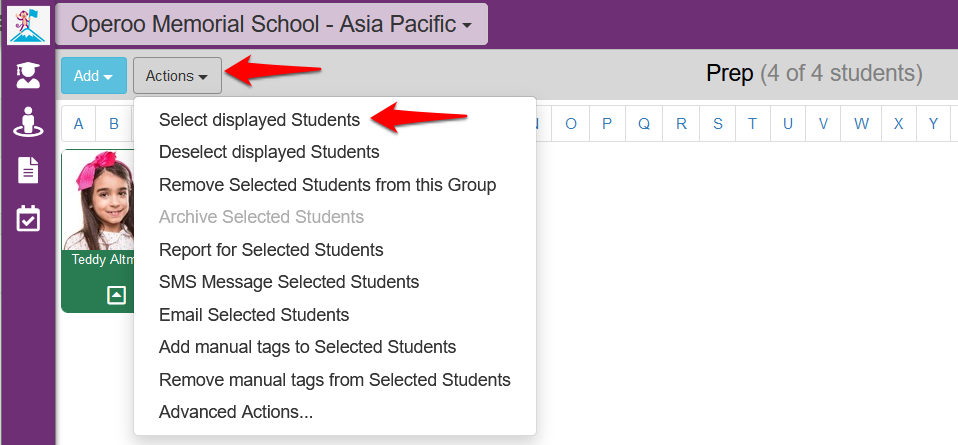Viewport: 958px width, 445px height.
Task: Filter students by letter Y
Action: point(933,123)
